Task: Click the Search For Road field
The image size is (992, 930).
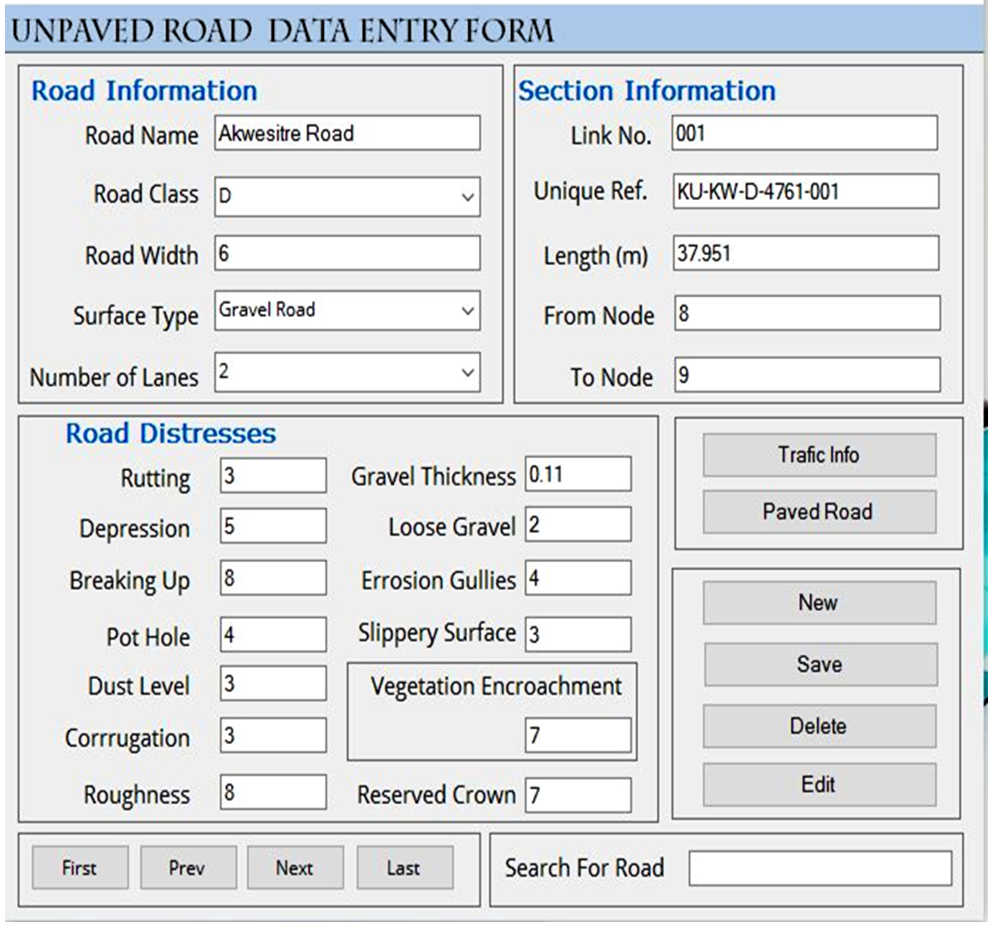Action: coord(820,868)
